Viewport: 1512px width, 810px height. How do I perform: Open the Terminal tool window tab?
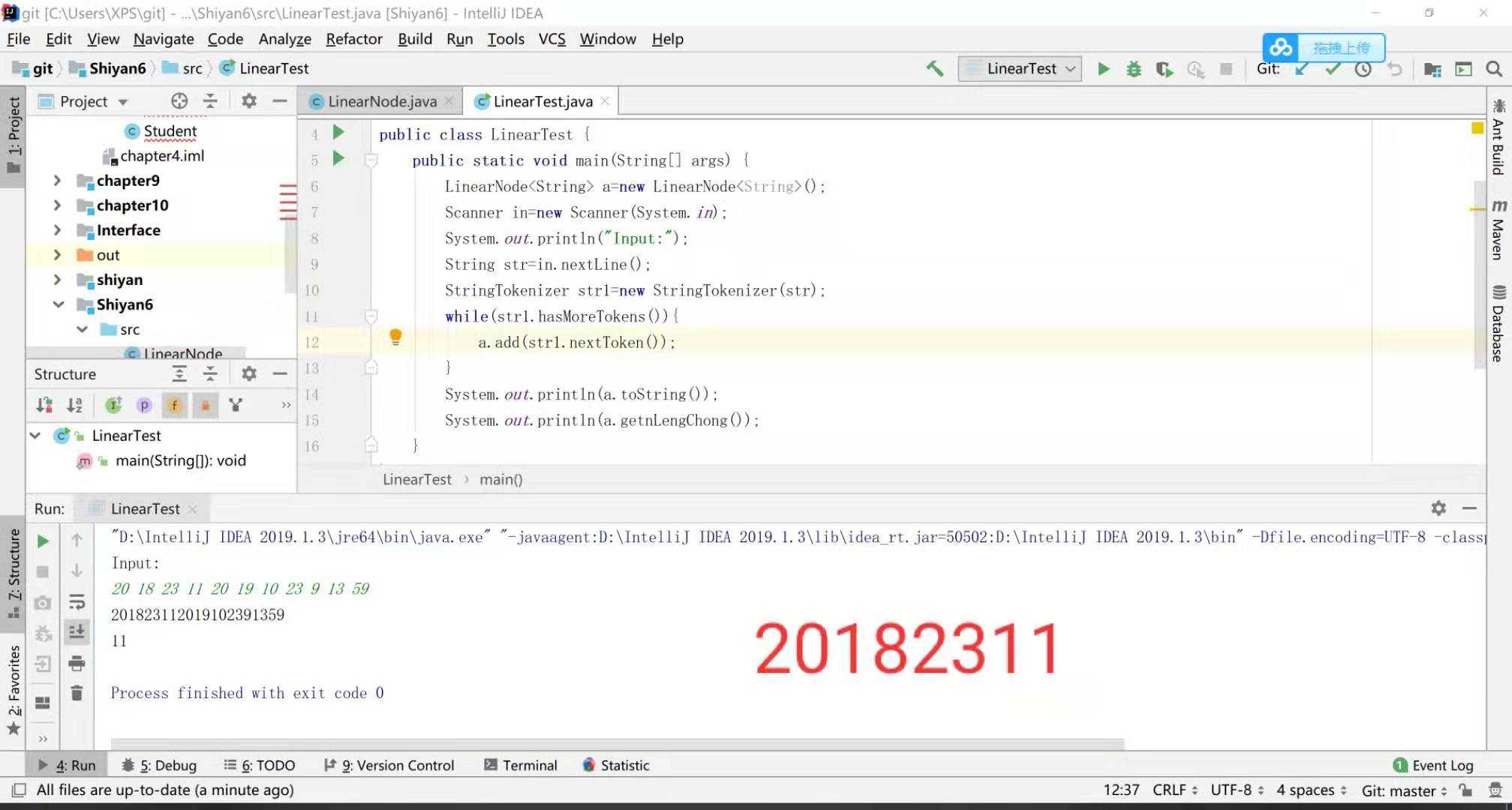coord(521,765)
